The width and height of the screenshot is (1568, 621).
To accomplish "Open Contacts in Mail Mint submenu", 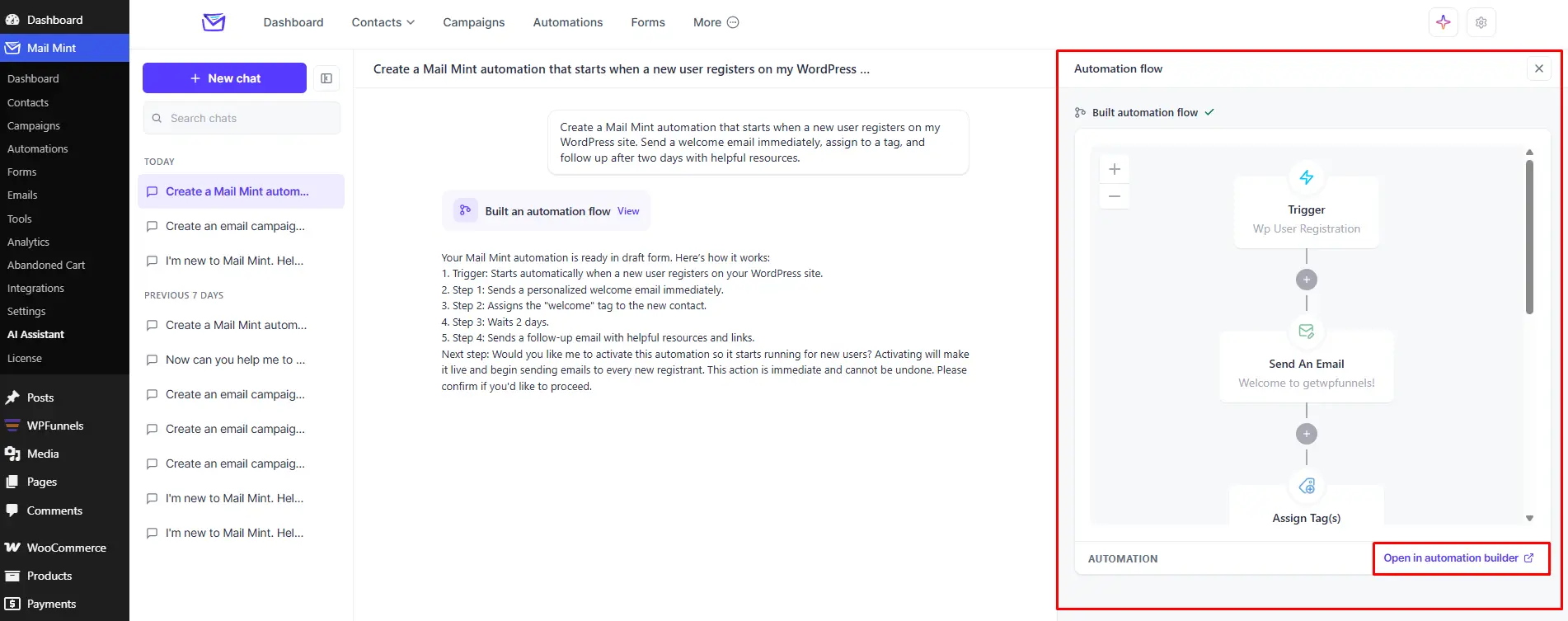I will 28,102.
